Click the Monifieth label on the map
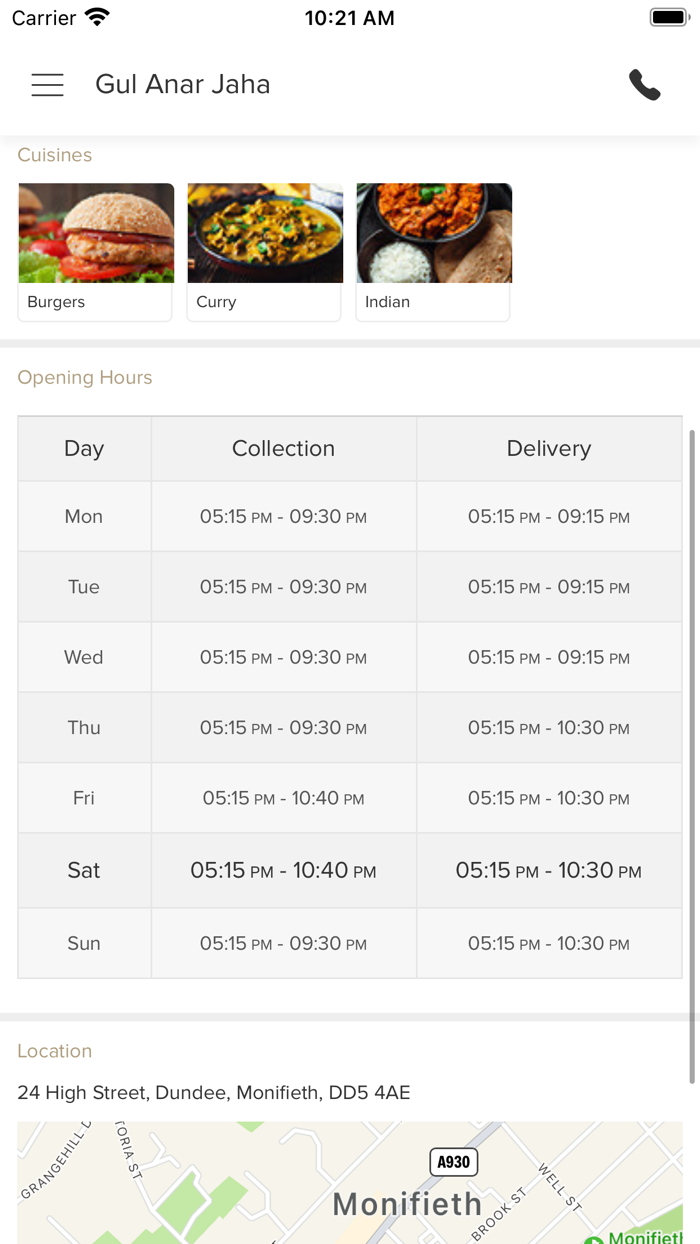700x1244 pixels. [407, 1204]
